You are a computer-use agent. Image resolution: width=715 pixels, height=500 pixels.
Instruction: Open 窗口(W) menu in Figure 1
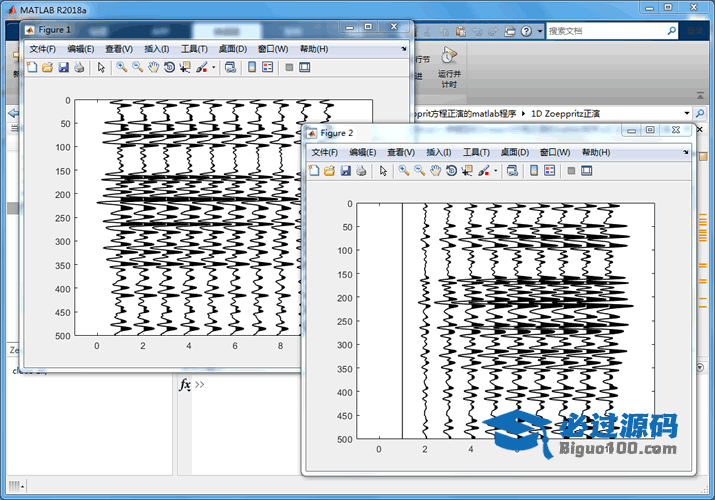pos(273,49)
